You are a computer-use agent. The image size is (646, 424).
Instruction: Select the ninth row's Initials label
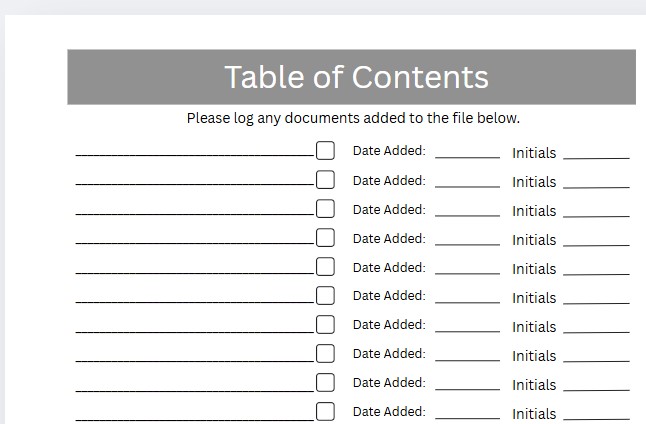pos(534,385)
